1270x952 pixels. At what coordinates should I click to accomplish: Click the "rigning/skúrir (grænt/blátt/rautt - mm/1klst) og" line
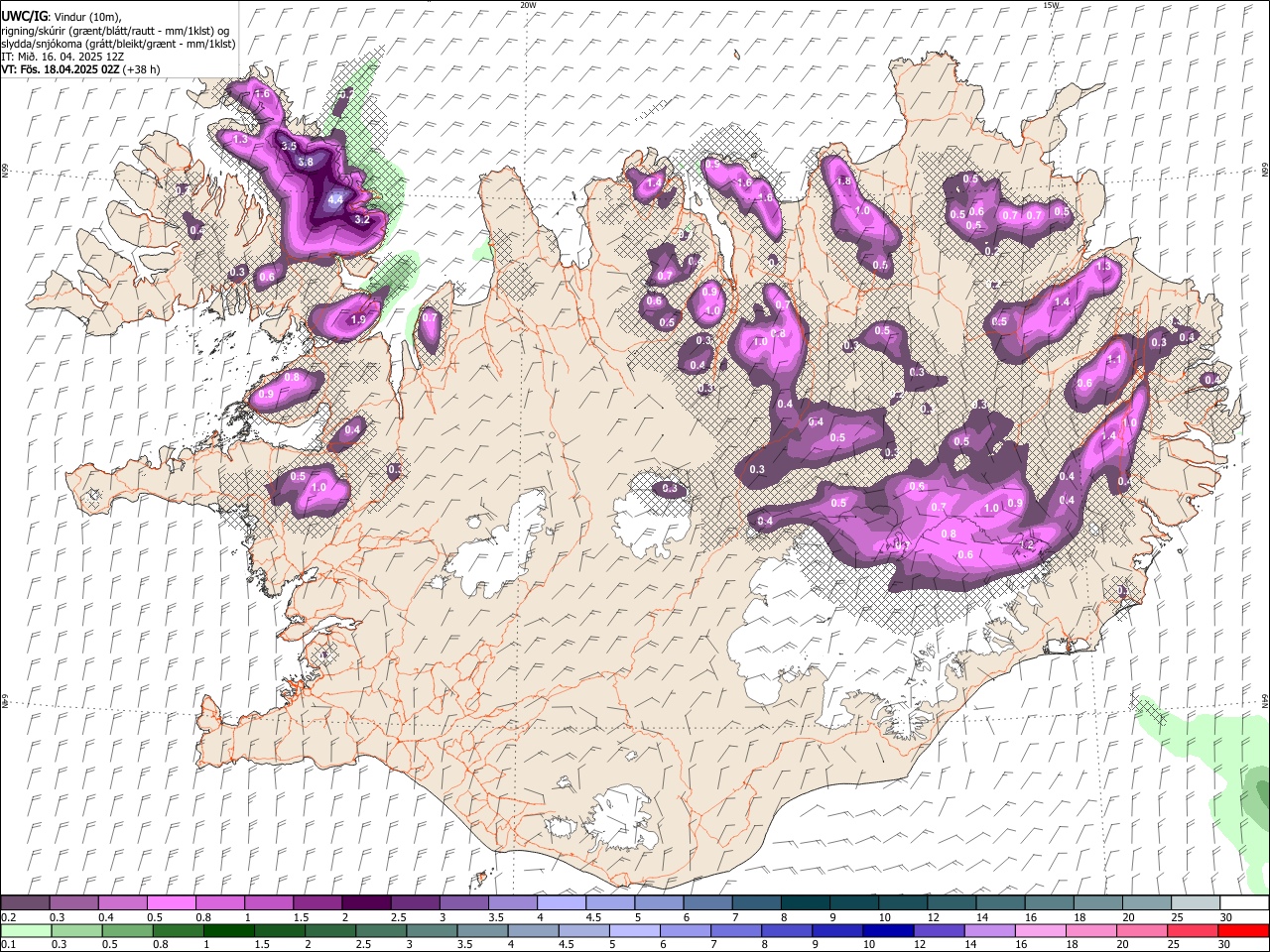pos(114,30)
